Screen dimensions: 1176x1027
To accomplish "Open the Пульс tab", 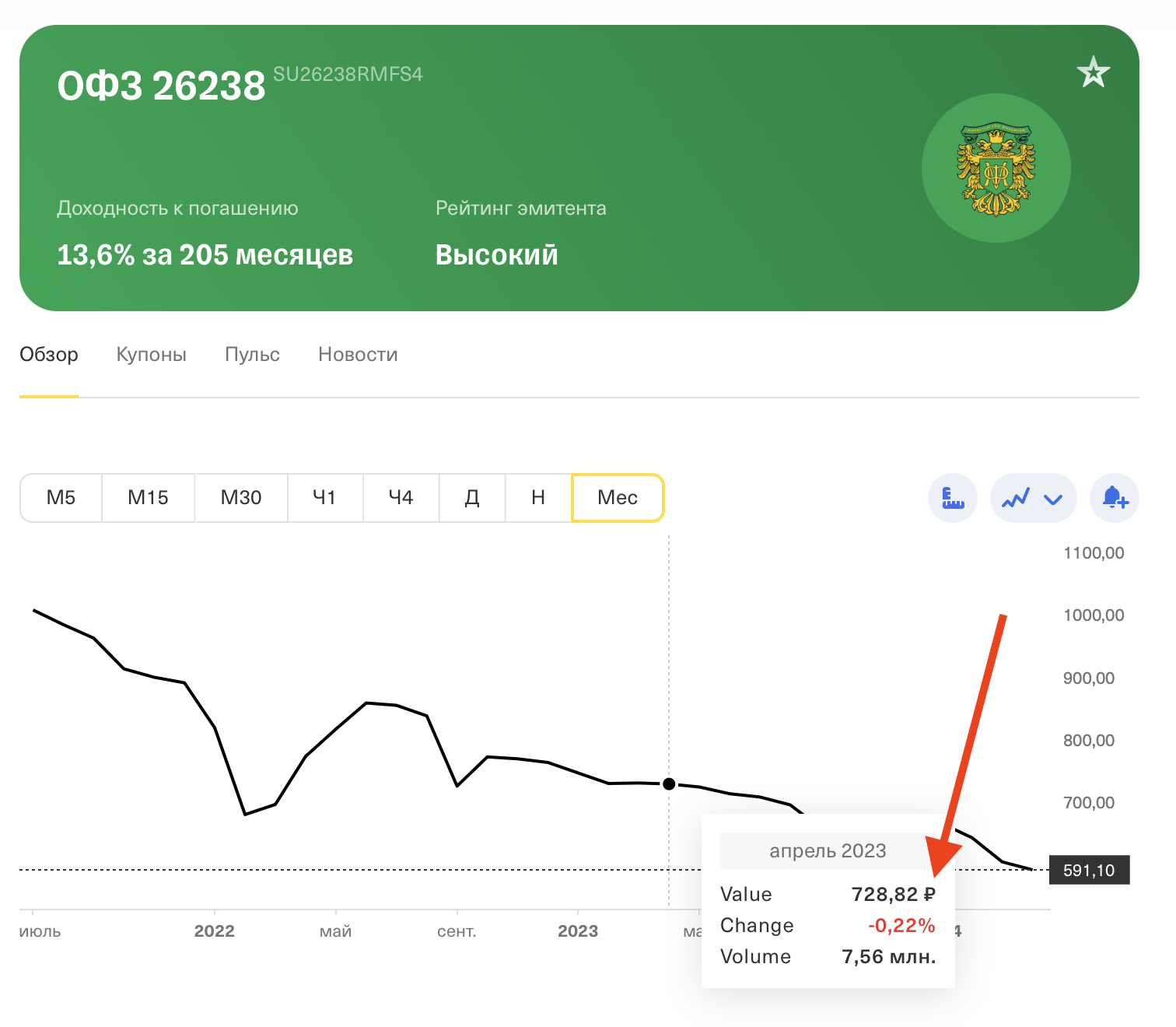I will [x=252, y=355].
